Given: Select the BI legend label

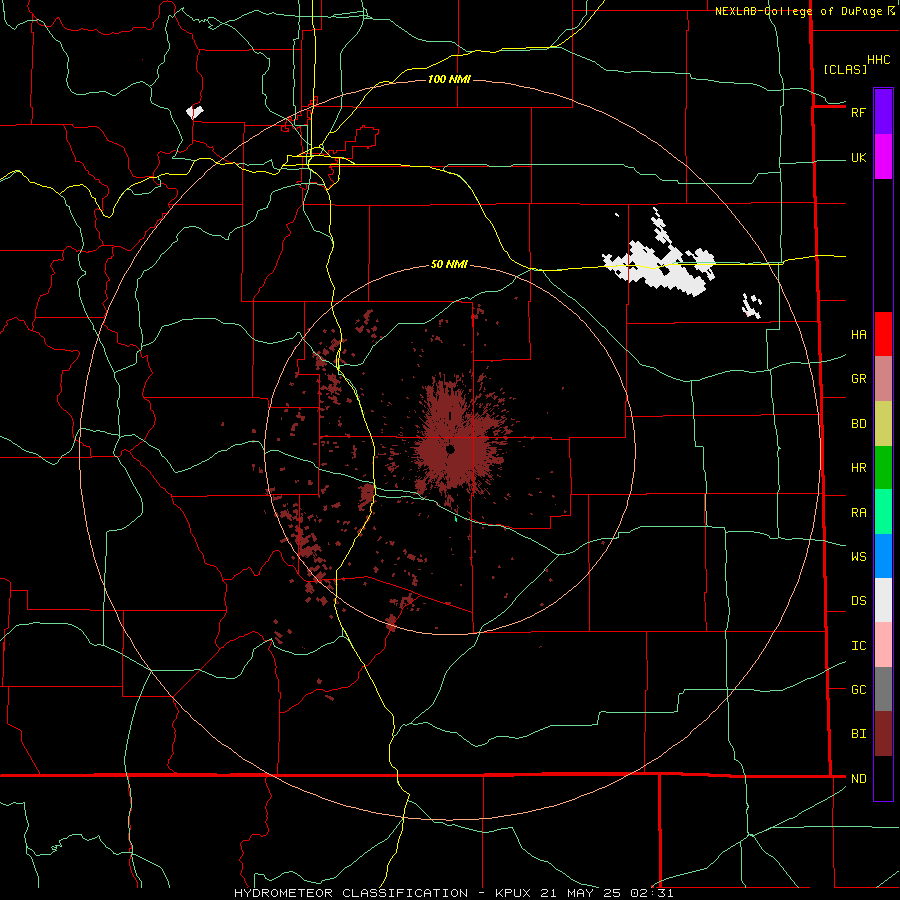Looking at the screenshot, I should pyautogui.click(x=859, y=734).
